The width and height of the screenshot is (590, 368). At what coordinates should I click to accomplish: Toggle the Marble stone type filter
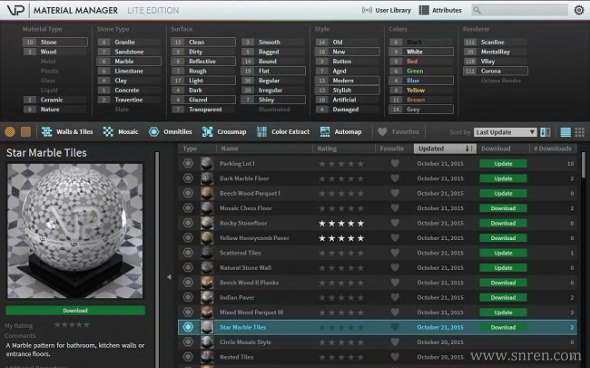[129, 61]
